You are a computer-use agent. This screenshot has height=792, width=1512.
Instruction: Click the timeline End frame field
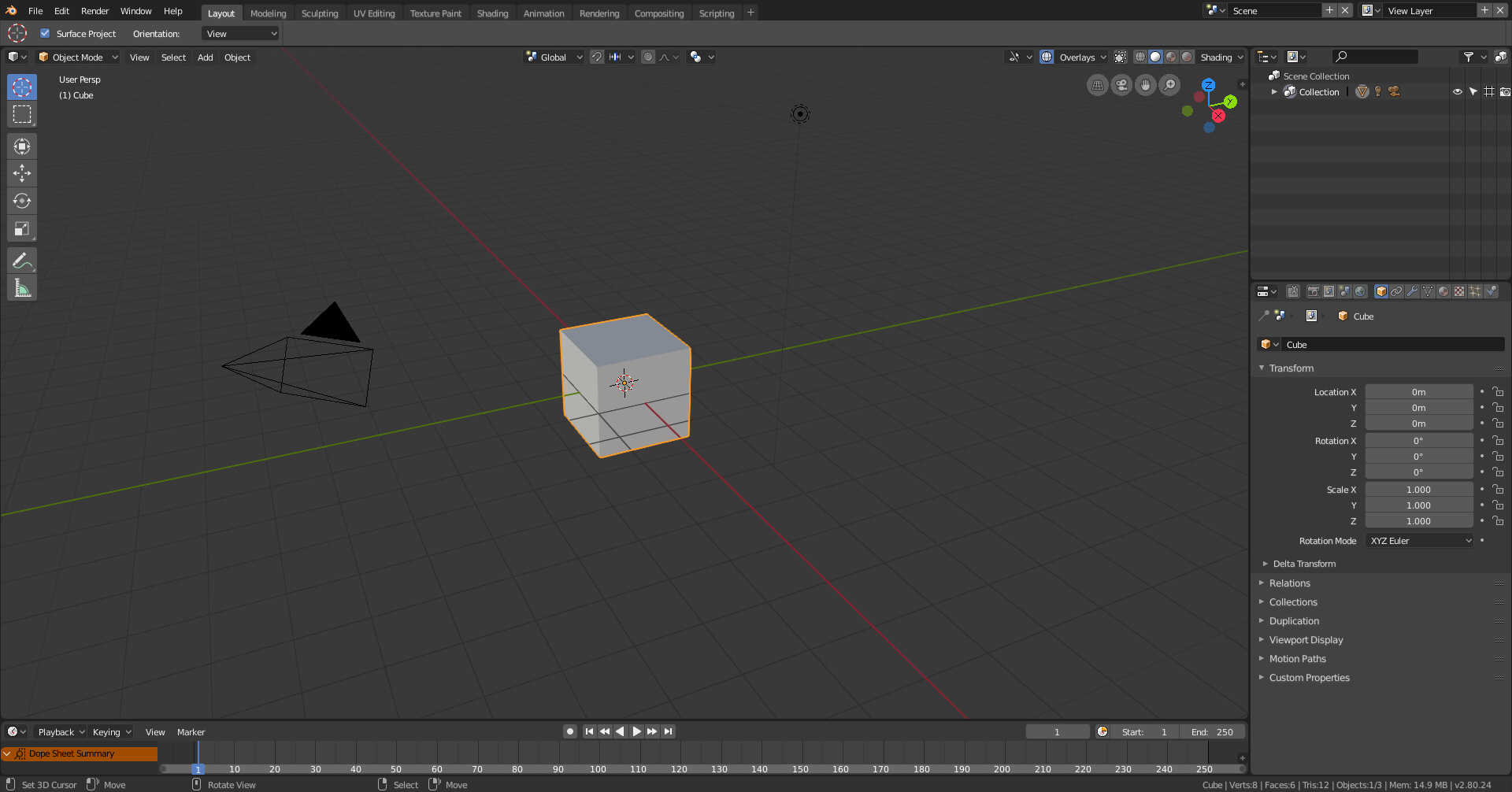(1213, 731)
